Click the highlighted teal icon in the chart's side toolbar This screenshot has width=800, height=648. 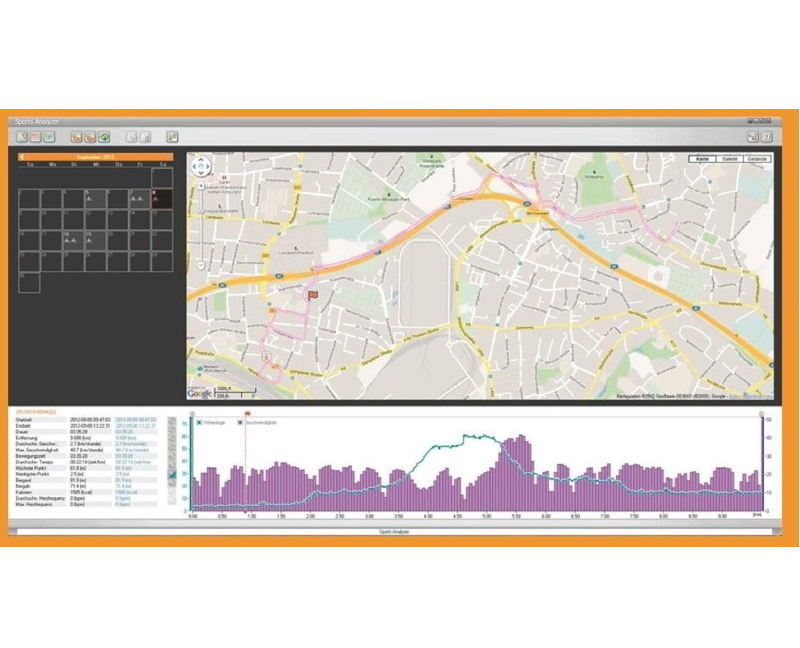(172, 476)
